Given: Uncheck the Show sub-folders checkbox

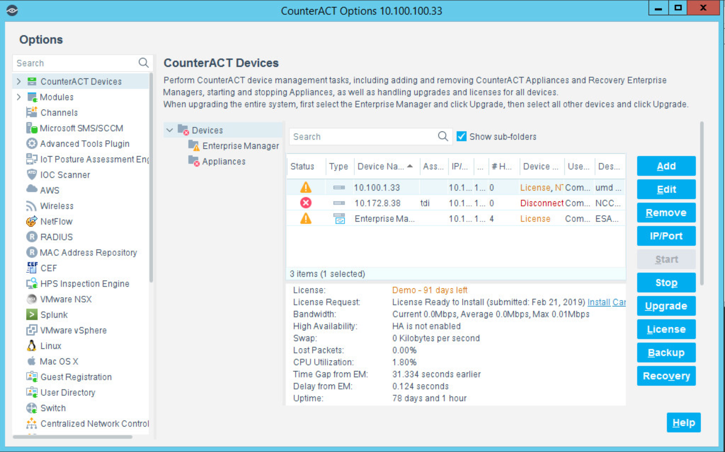Looking at the screenshot, I should (x=461, y=136).
